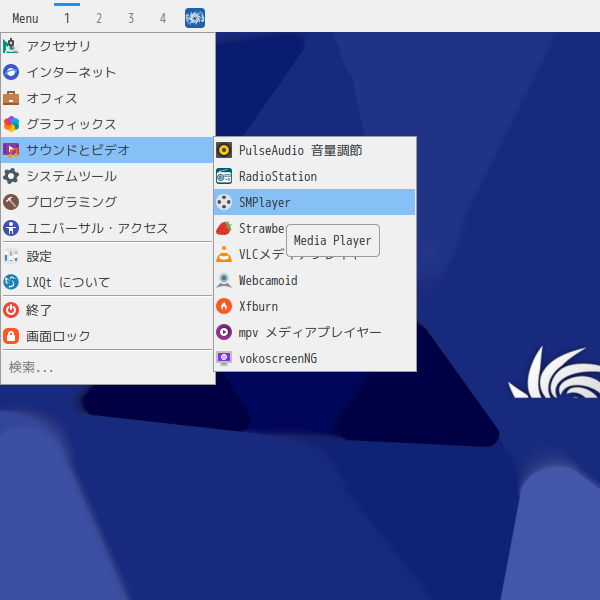Viewport: 600px width, 600px height.
Task: Click the vokoscreenNG monitor icon
Action: [224, 358]
